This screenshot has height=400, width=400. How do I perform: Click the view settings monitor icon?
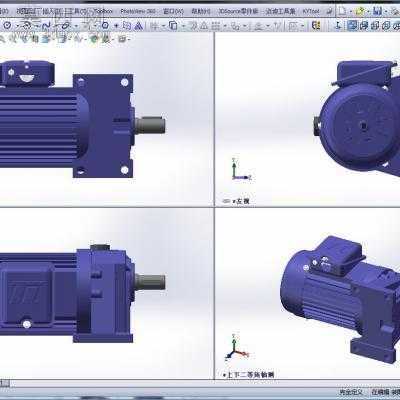pyautogui.click(x=122, y=39)
